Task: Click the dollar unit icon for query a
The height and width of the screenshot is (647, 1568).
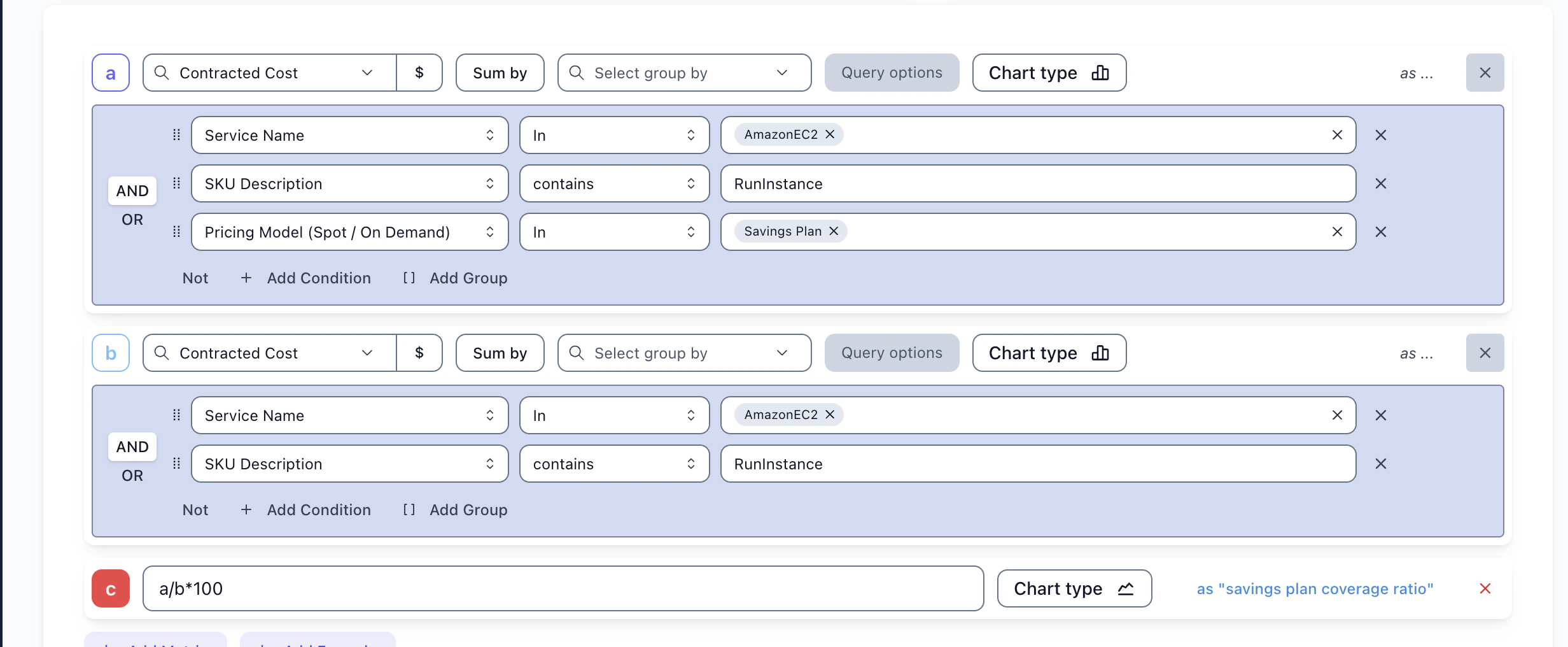Action: coord(419,73)
